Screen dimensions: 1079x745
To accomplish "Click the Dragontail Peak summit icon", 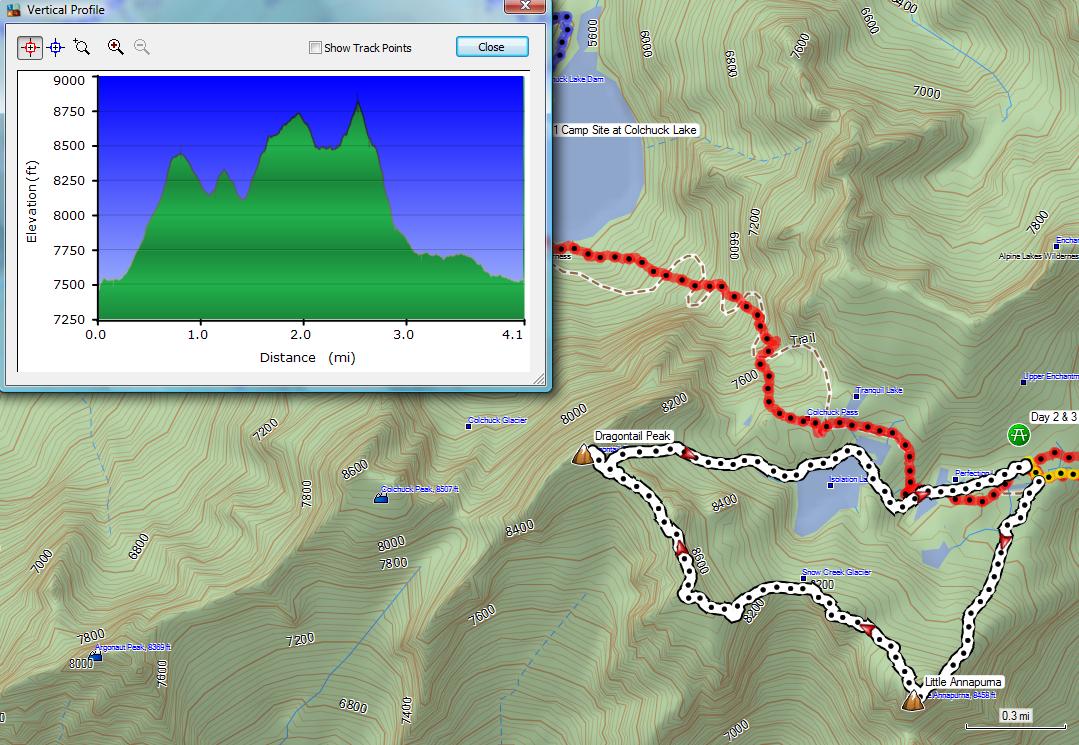I will click(584, 454).
